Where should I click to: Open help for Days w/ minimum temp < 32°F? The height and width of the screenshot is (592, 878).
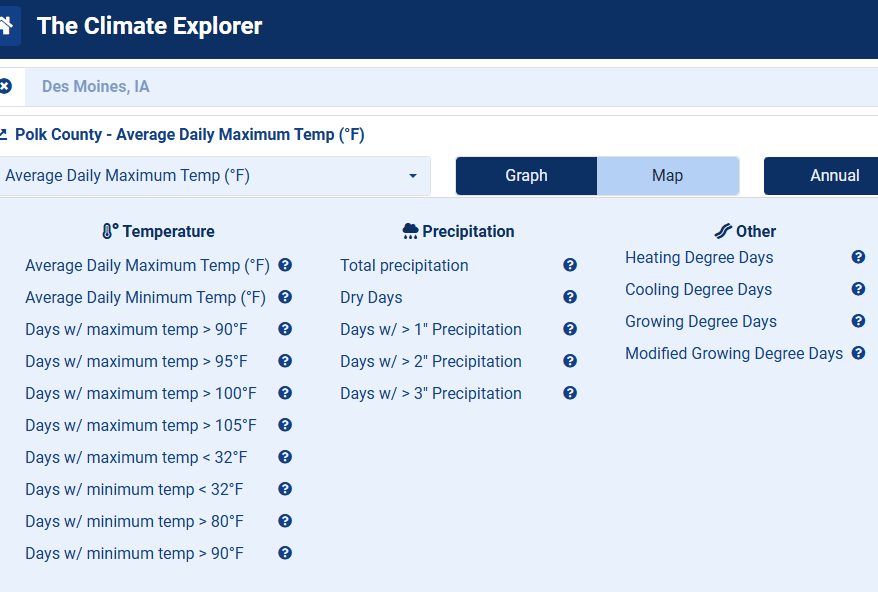285,489
